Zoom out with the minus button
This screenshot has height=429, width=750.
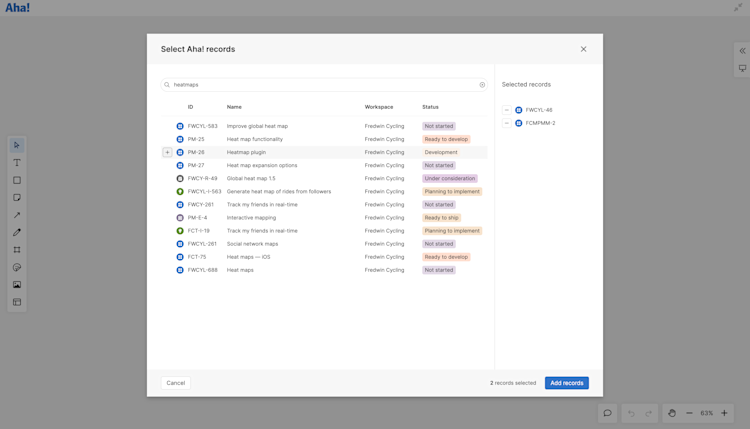click(x=689, y=413)
